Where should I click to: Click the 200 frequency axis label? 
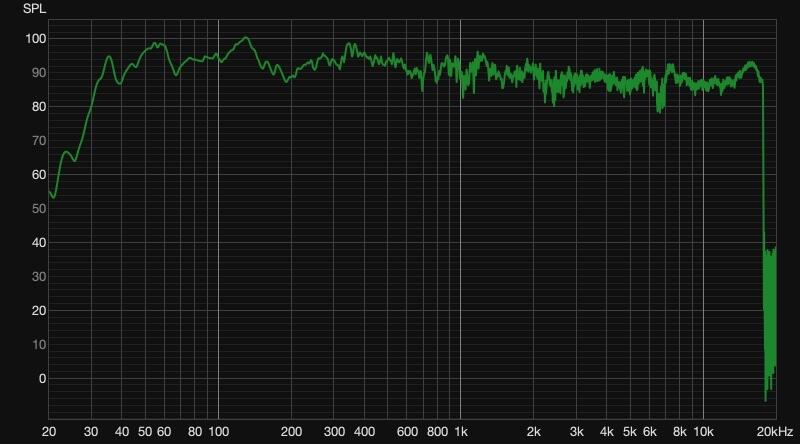pyautogui.click(x=291, y=432)
